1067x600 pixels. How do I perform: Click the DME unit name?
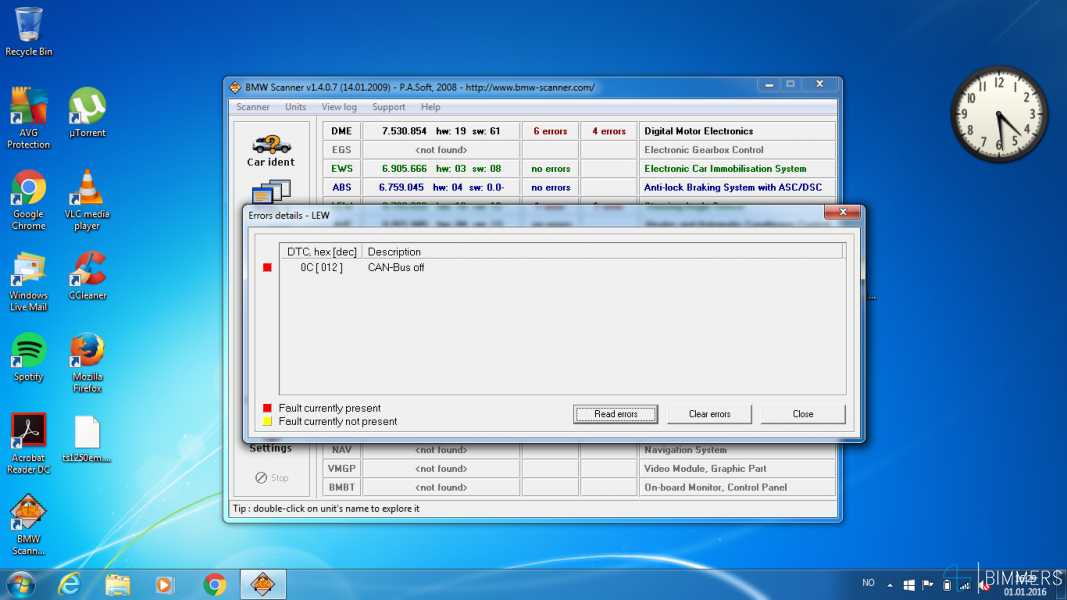(342, 131)
